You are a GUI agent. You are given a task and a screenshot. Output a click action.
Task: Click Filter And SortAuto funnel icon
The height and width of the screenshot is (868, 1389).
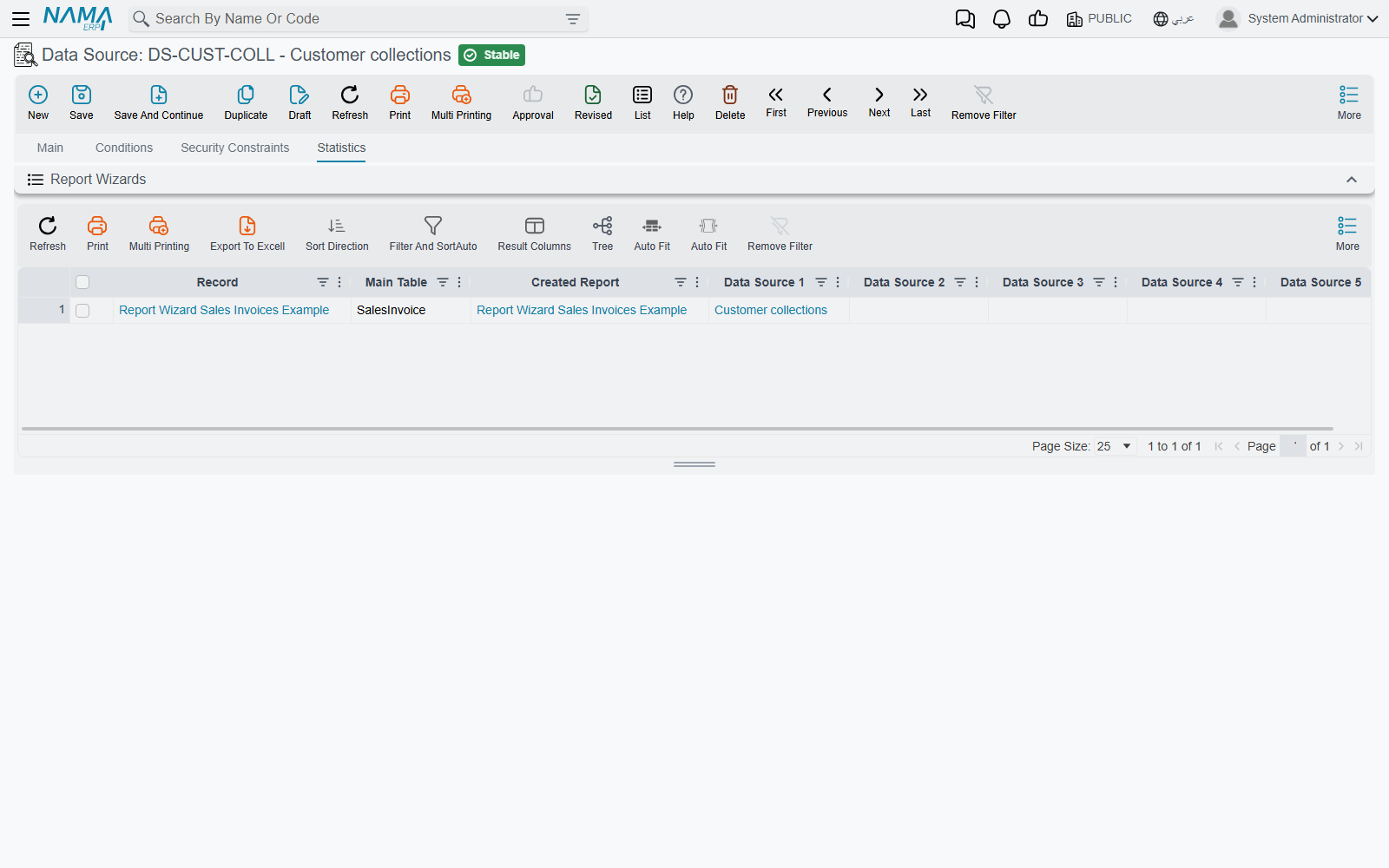(x=433, y=226)
